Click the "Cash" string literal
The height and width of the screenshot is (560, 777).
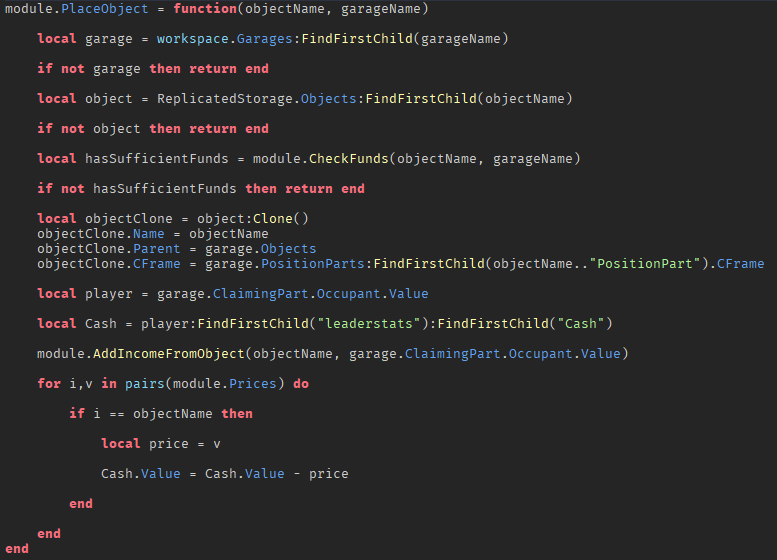(581, 324)
